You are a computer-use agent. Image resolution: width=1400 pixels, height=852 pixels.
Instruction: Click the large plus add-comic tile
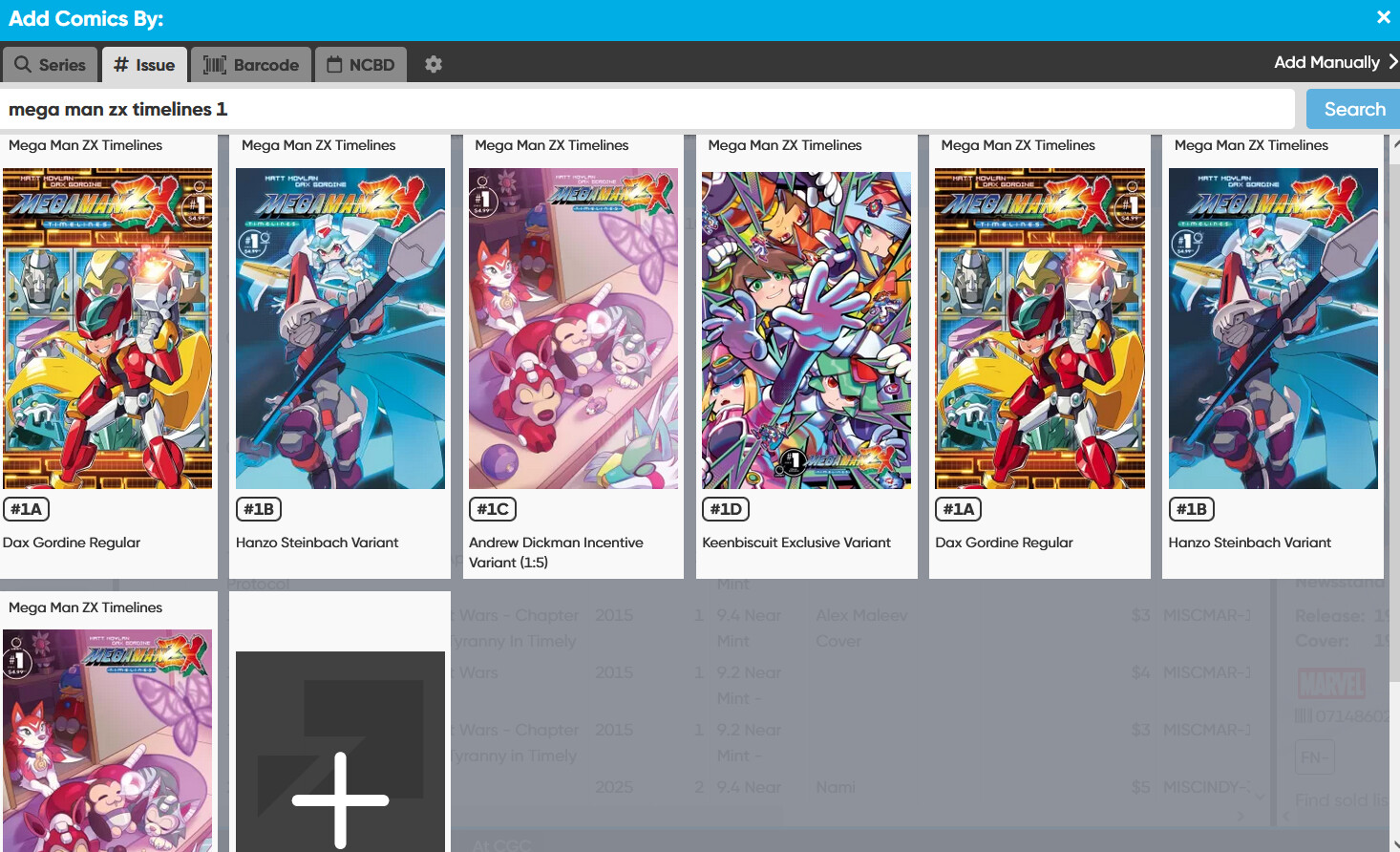click(x=340, y=751)
